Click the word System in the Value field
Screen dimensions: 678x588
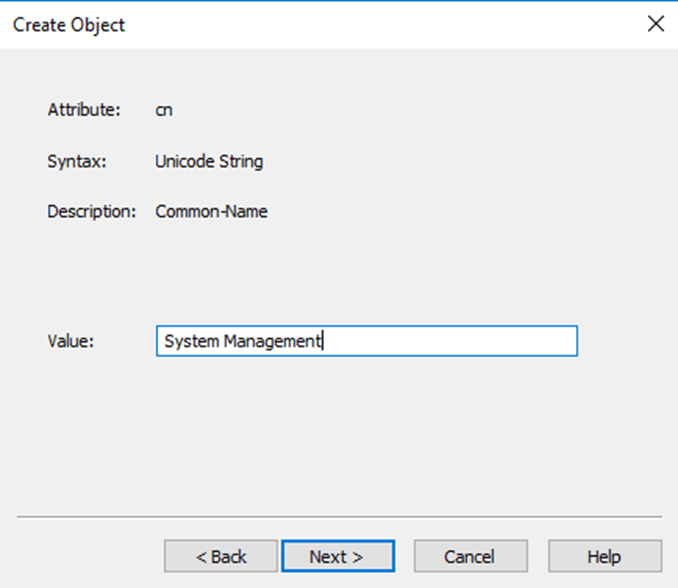click(191, 341)
